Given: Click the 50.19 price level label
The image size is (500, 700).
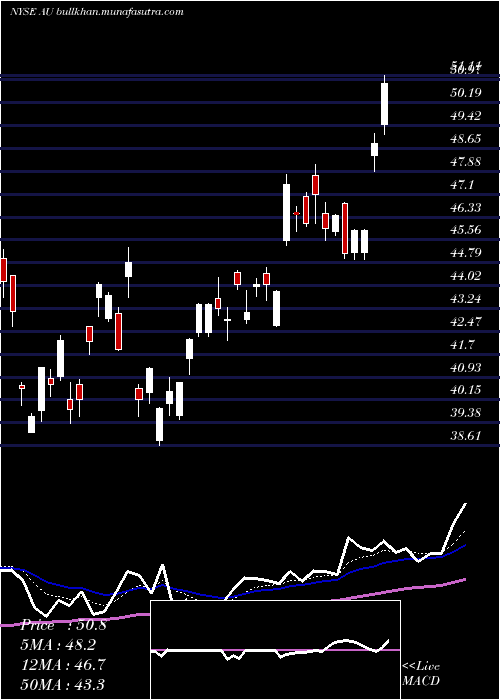Looking at the screenshot, I should coord(466,93).
